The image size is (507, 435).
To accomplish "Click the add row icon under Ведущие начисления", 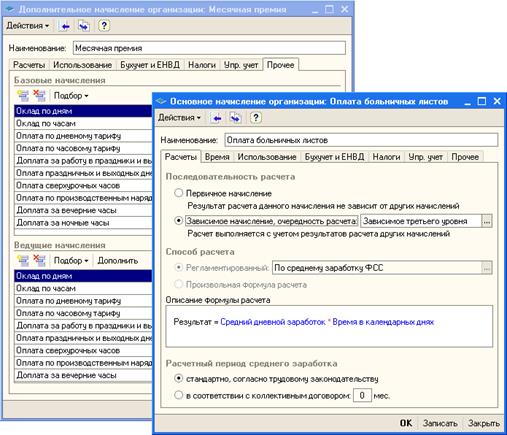I will 23,261.
